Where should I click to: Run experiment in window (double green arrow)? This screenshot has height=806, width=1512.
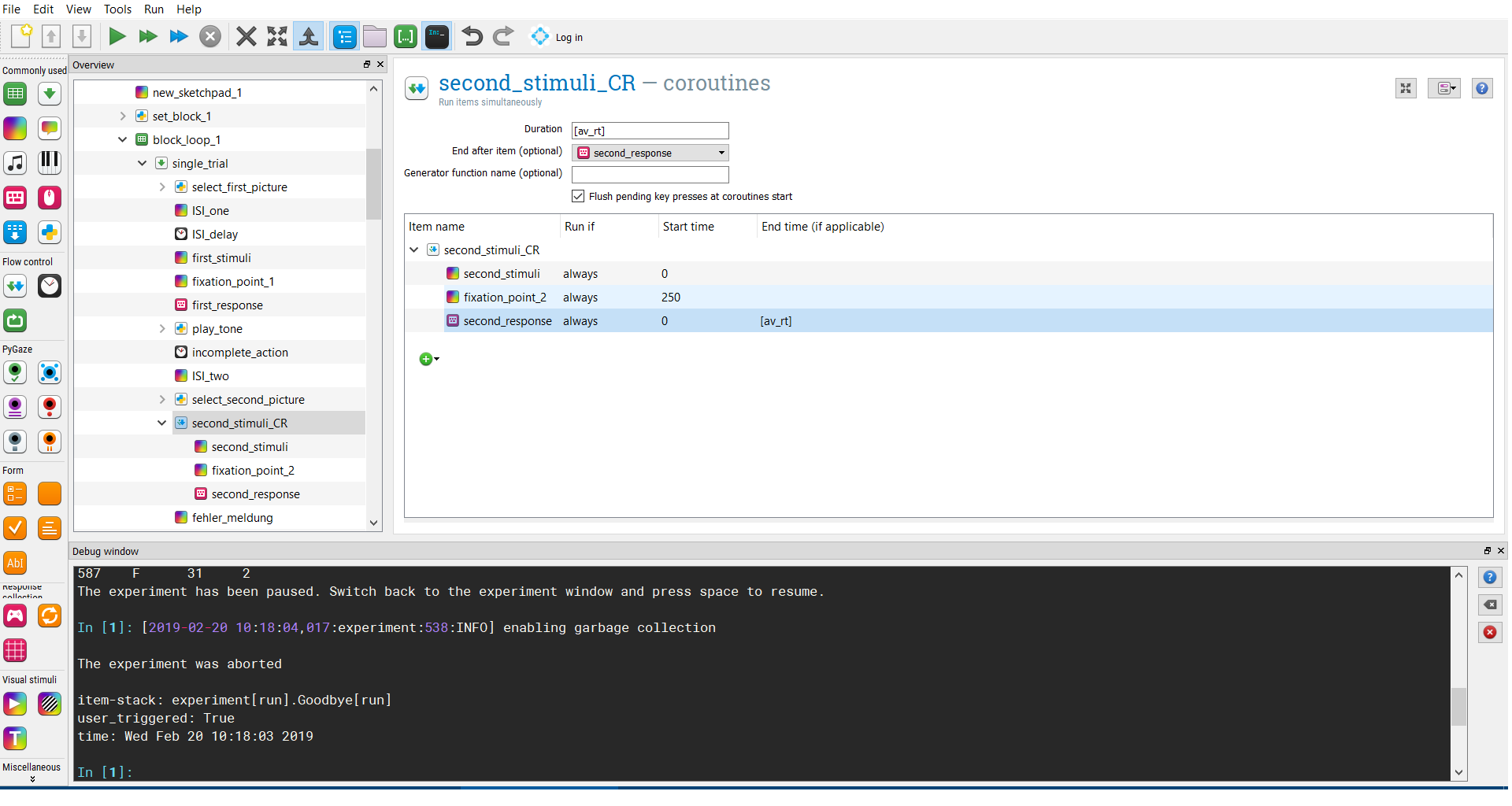point(148,36)
